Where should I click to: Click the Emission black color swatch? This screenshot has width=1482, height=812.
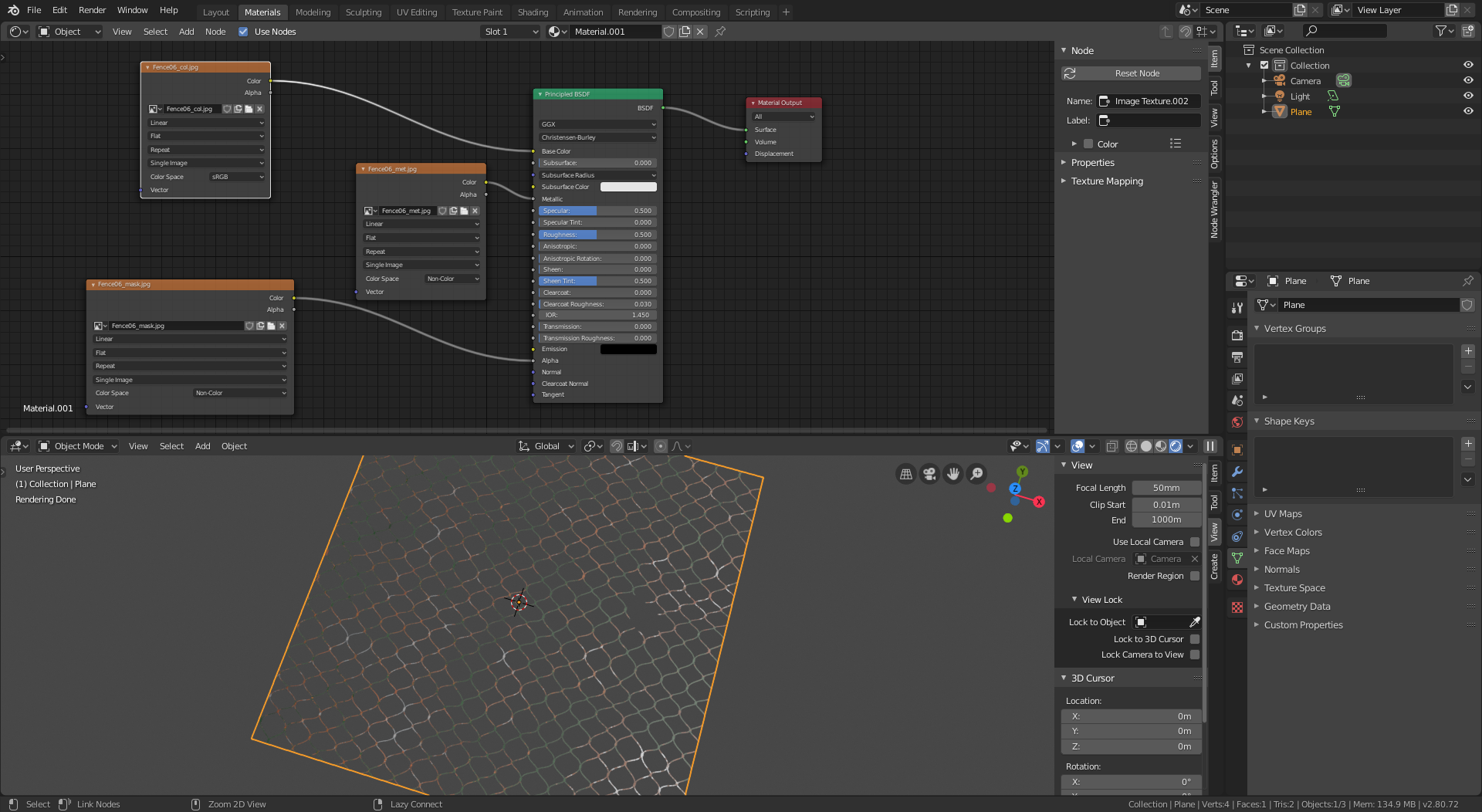click(628, 349)
